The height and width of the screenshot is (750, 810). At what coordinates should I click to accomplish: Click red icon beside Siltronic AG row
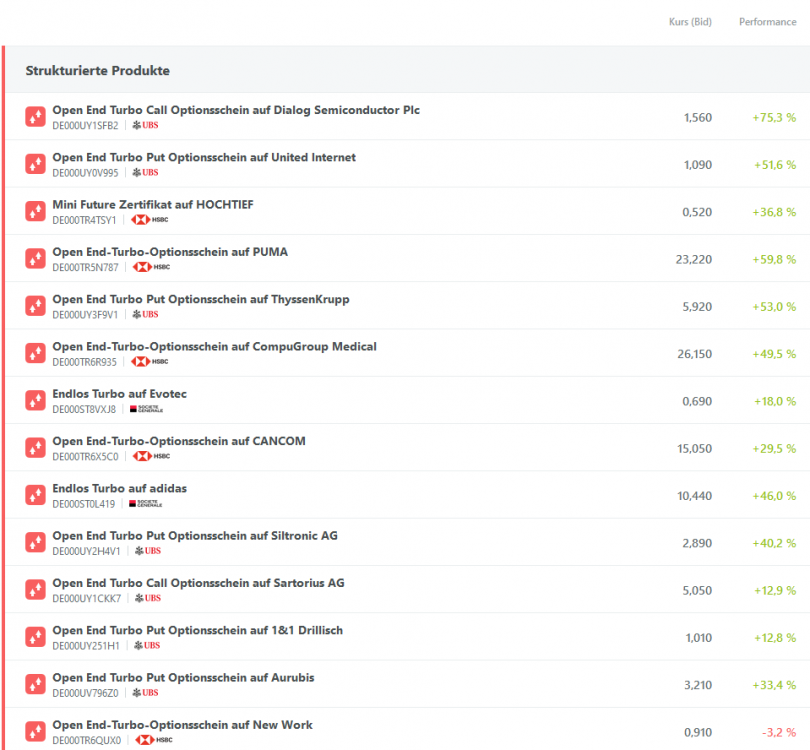[35, 542]
